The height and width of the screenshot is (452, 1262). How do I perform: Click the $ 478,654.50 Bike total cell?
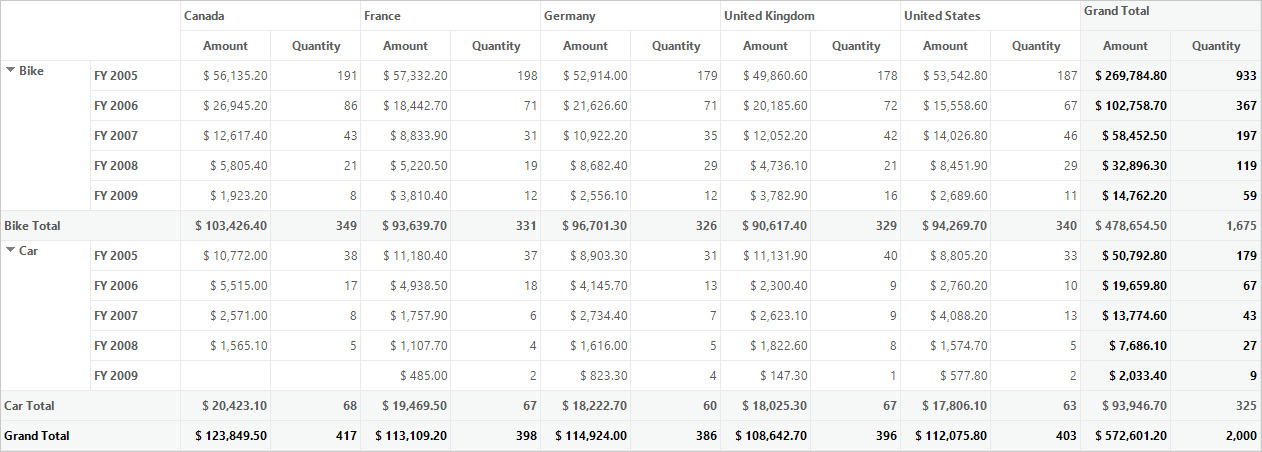[x=1126, y=226]
